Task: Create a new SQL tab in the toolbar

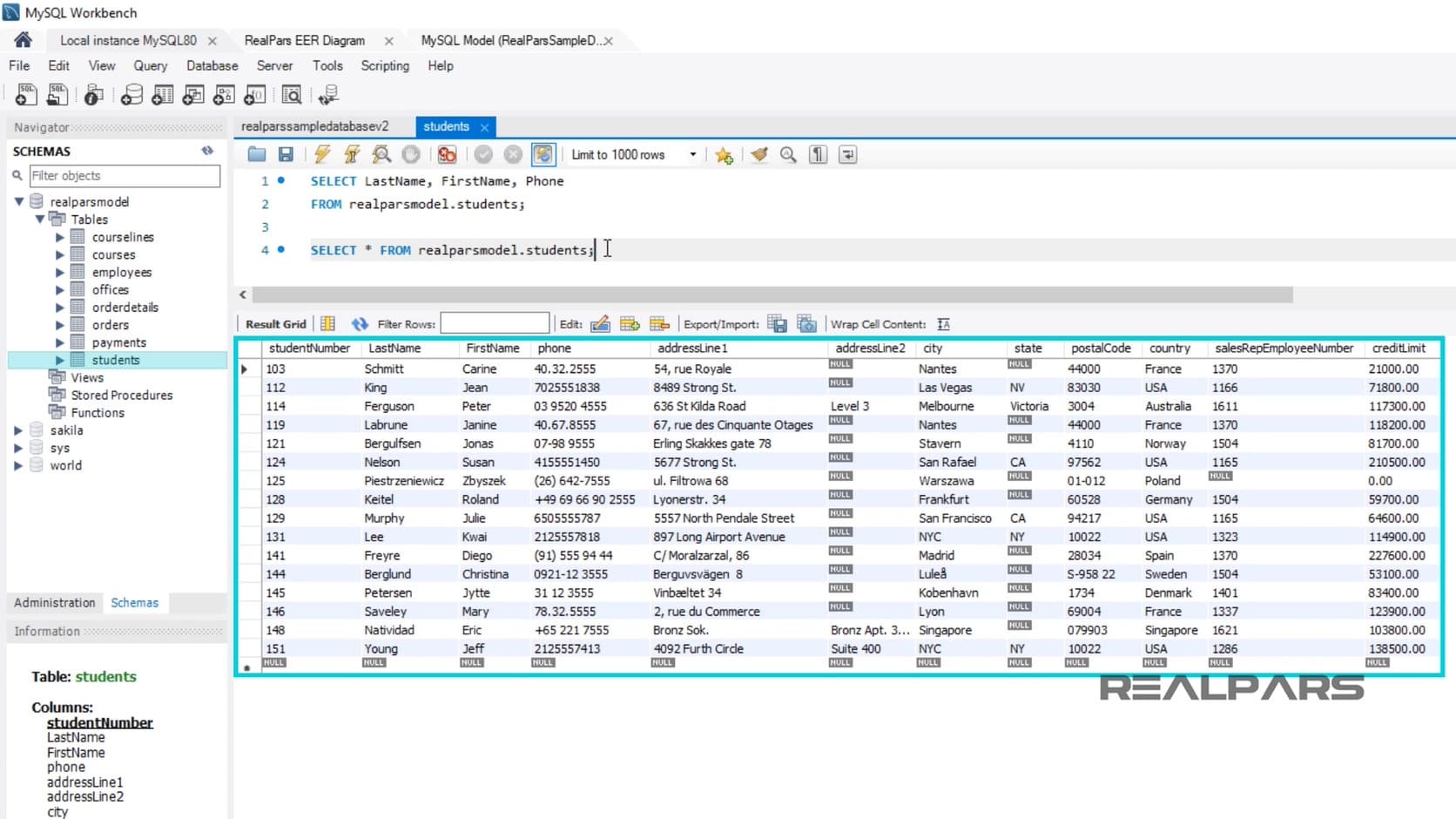Action: click(x=25, y=94)
